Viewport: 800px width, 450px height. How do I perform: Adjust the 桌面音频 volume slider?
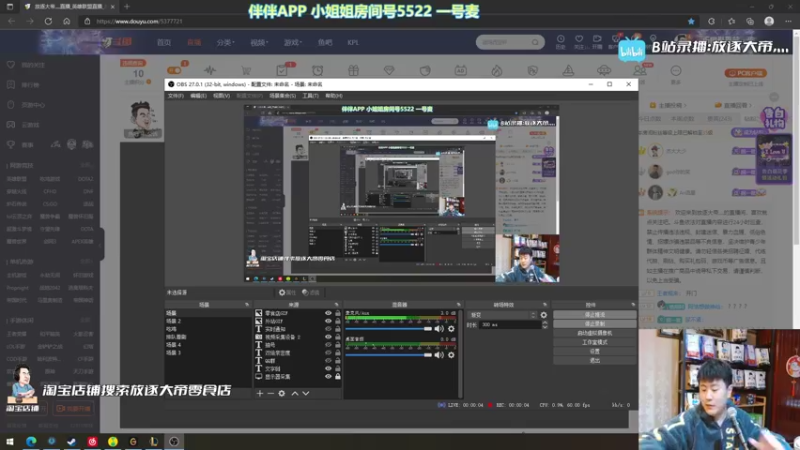point(389,355)
